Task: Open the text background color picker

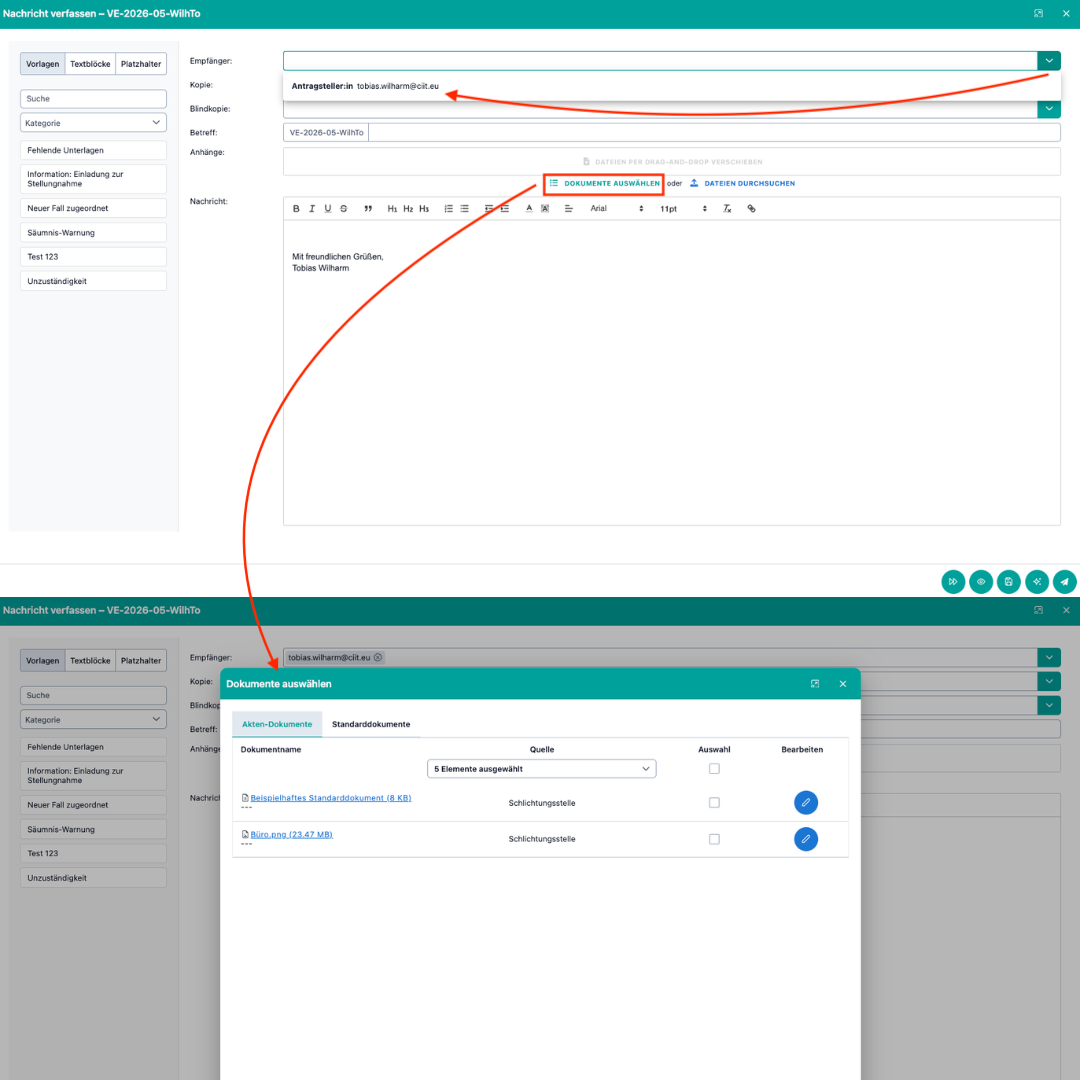Action: tap(545, 209)
